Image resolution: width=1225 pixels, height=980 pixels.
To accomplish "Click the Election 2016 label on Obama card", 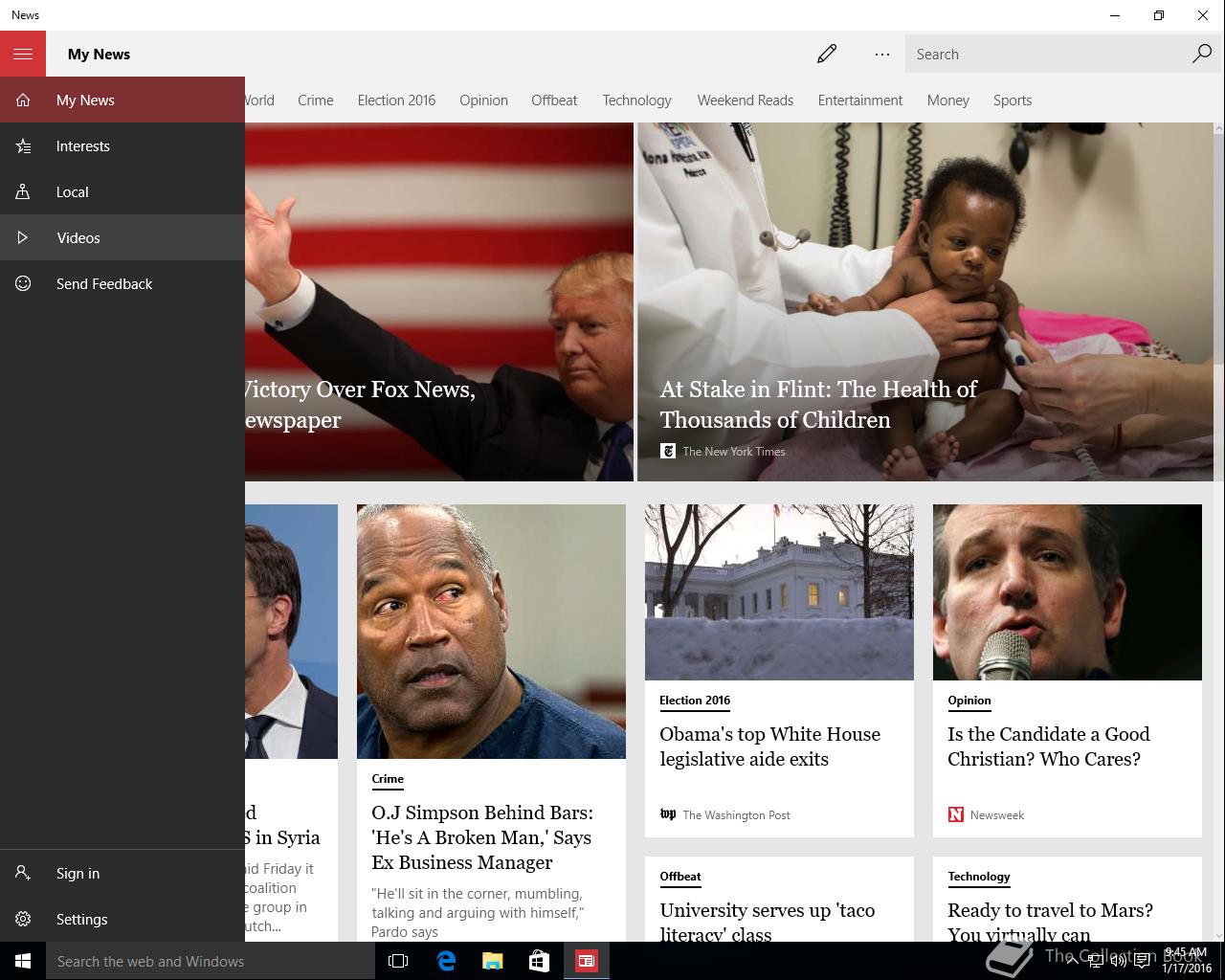I will tap(695, 701).
